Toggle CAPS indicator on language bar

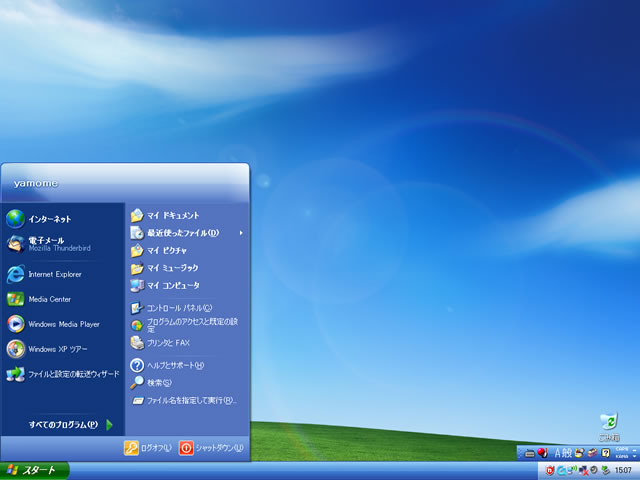pos(622,449)
